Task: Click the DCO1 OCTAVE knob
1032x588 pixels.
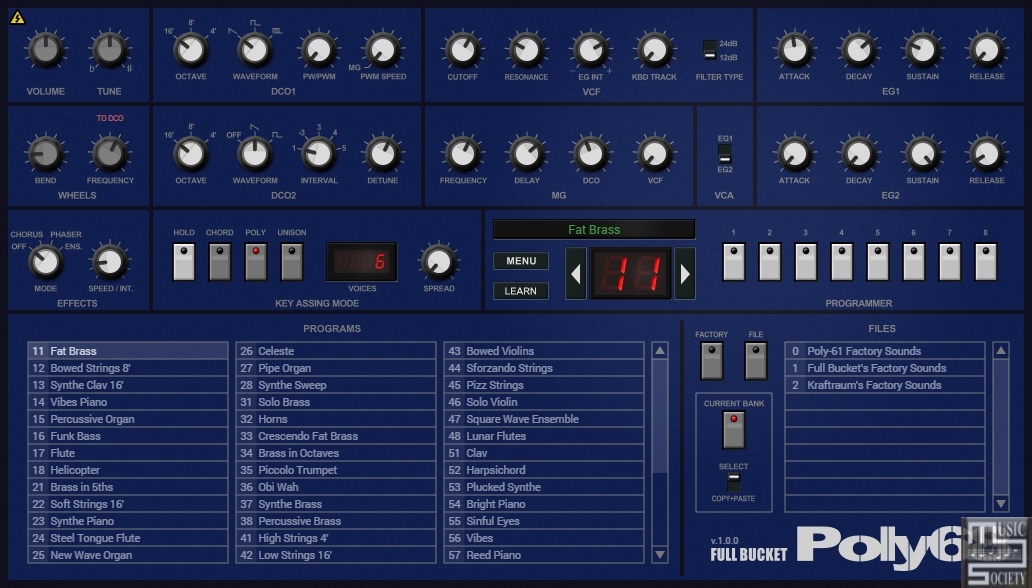Action: click(x=191, y=49)
